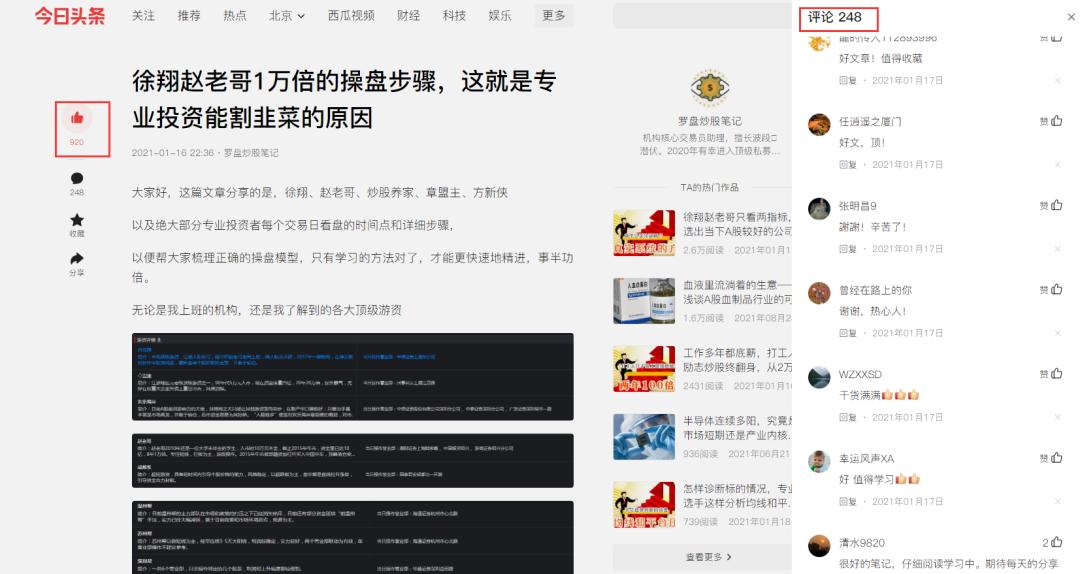Image resolution: width=1080 pixels, height=574 pixels.
Task: Open article 工作多年都底薪
Action: 737,360
